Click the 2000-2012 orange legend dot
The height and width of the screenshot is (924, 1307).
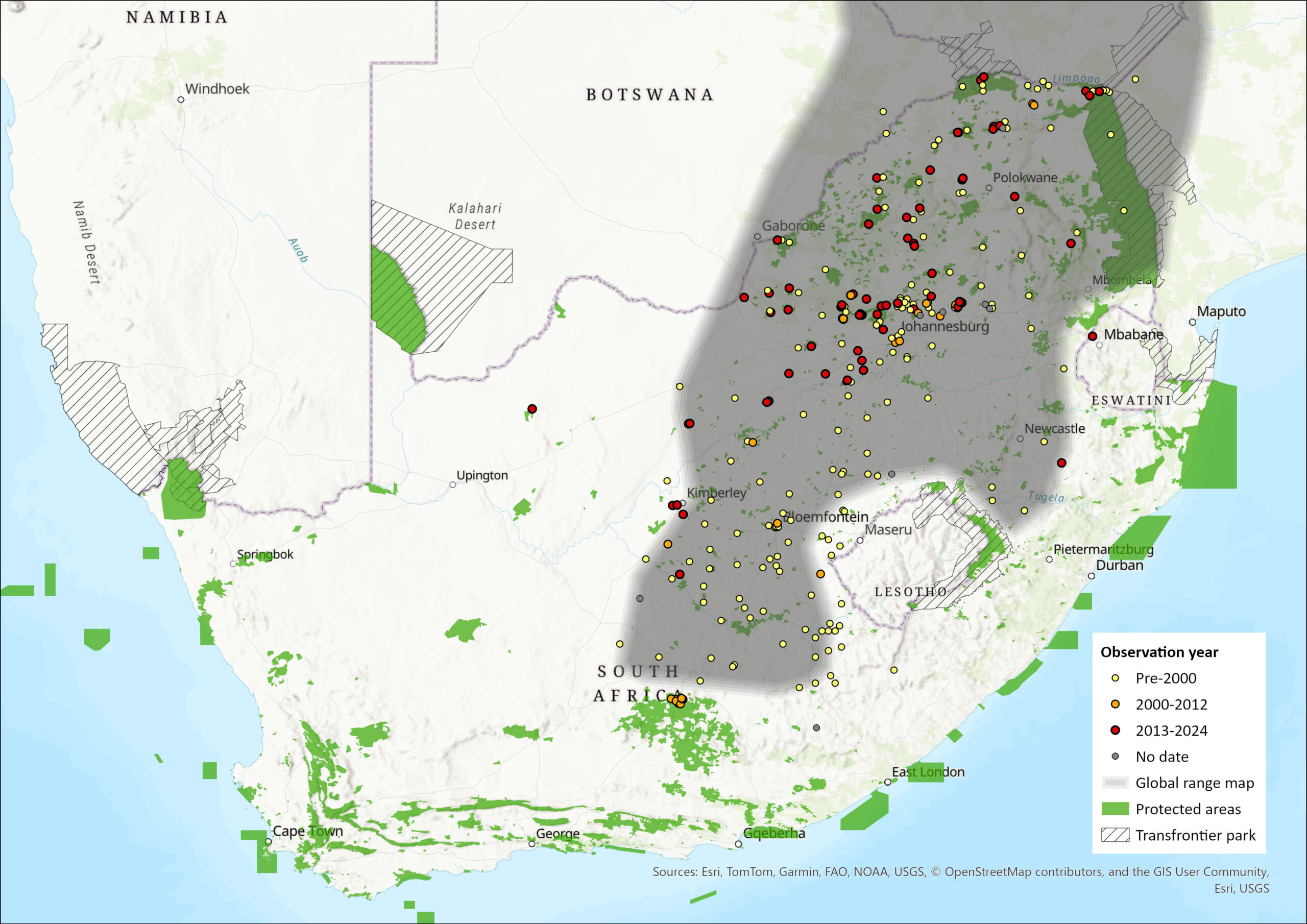pyautogui.click(x=1115, y=704)
